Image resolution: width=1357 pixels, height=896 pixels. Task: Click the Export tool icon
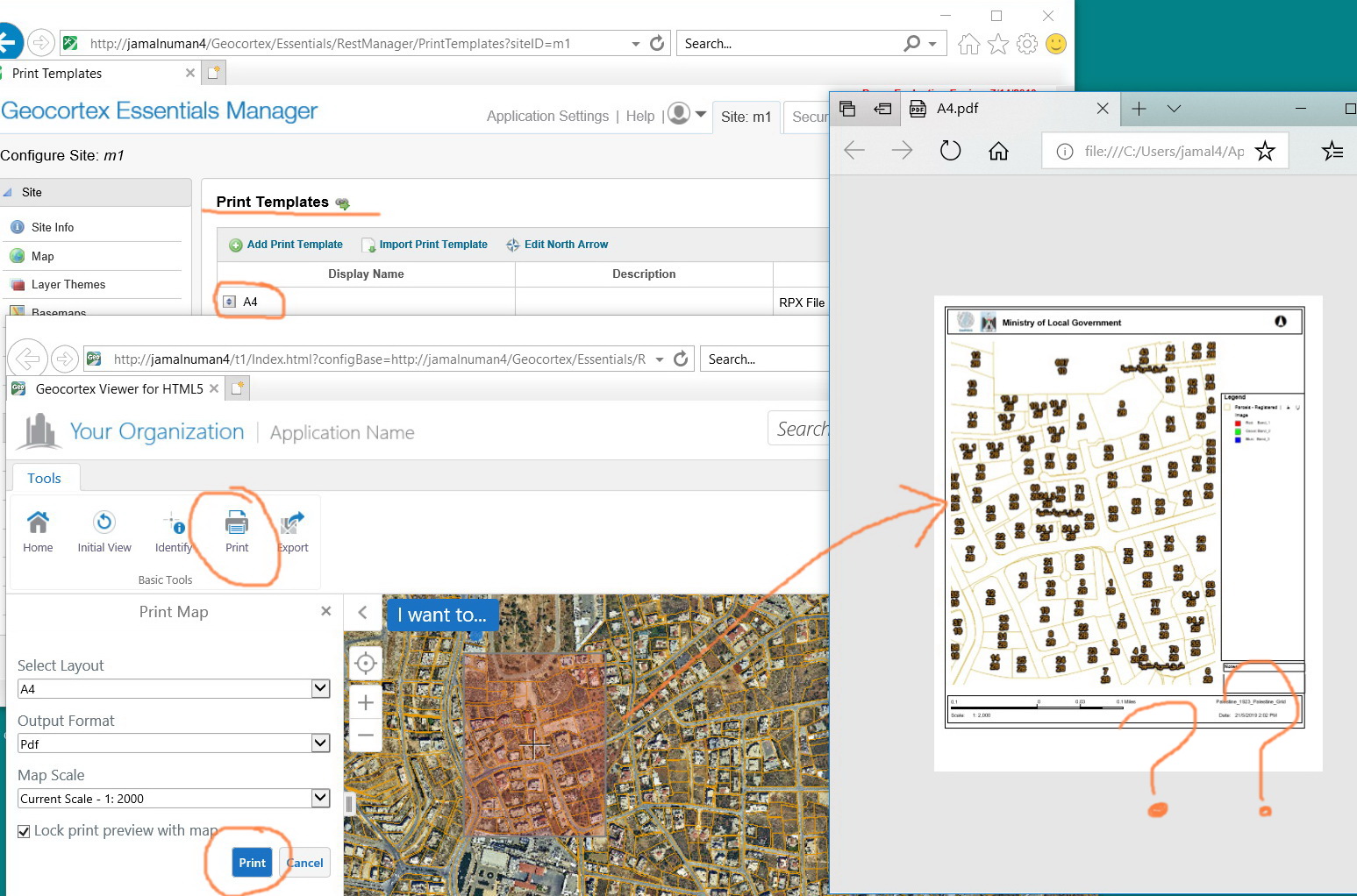(x=293, y=531)
